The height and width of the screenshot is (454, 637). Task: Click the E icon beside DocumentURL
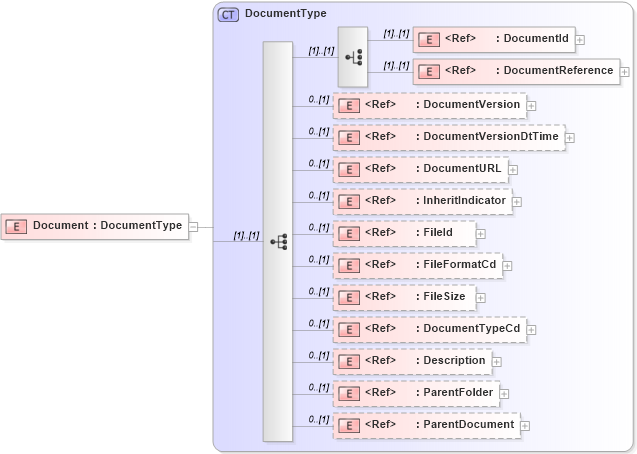coord(349,170)
